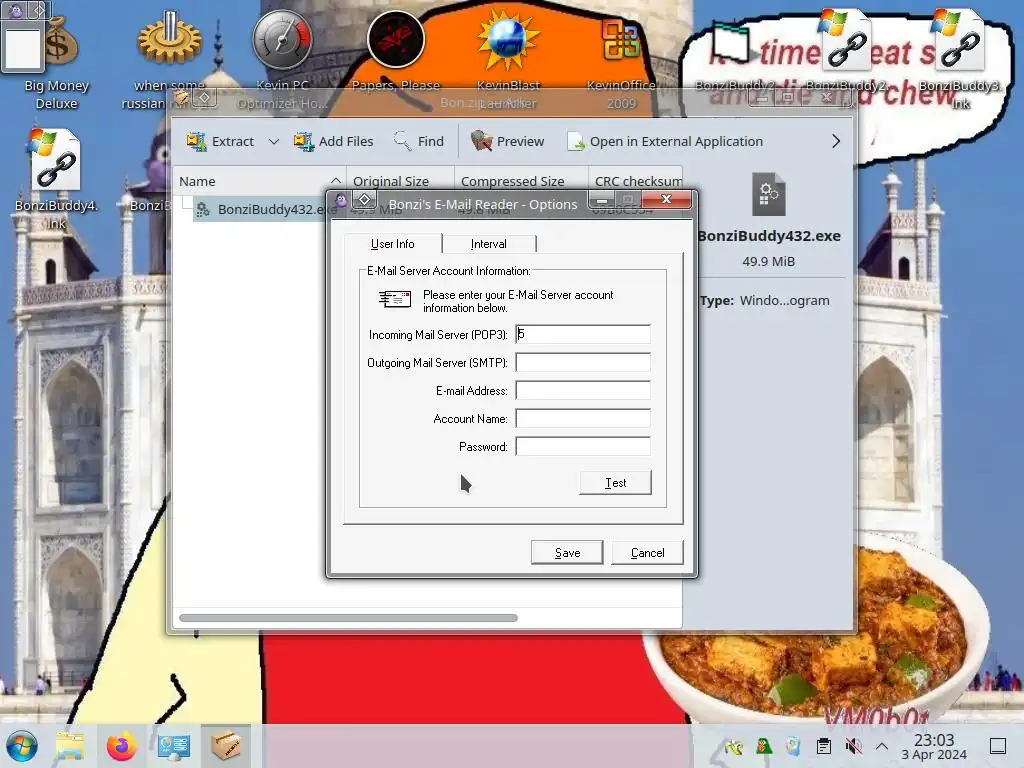Switch to the User Info tab
Screen dimensions: 1024x768
(392, 244)
